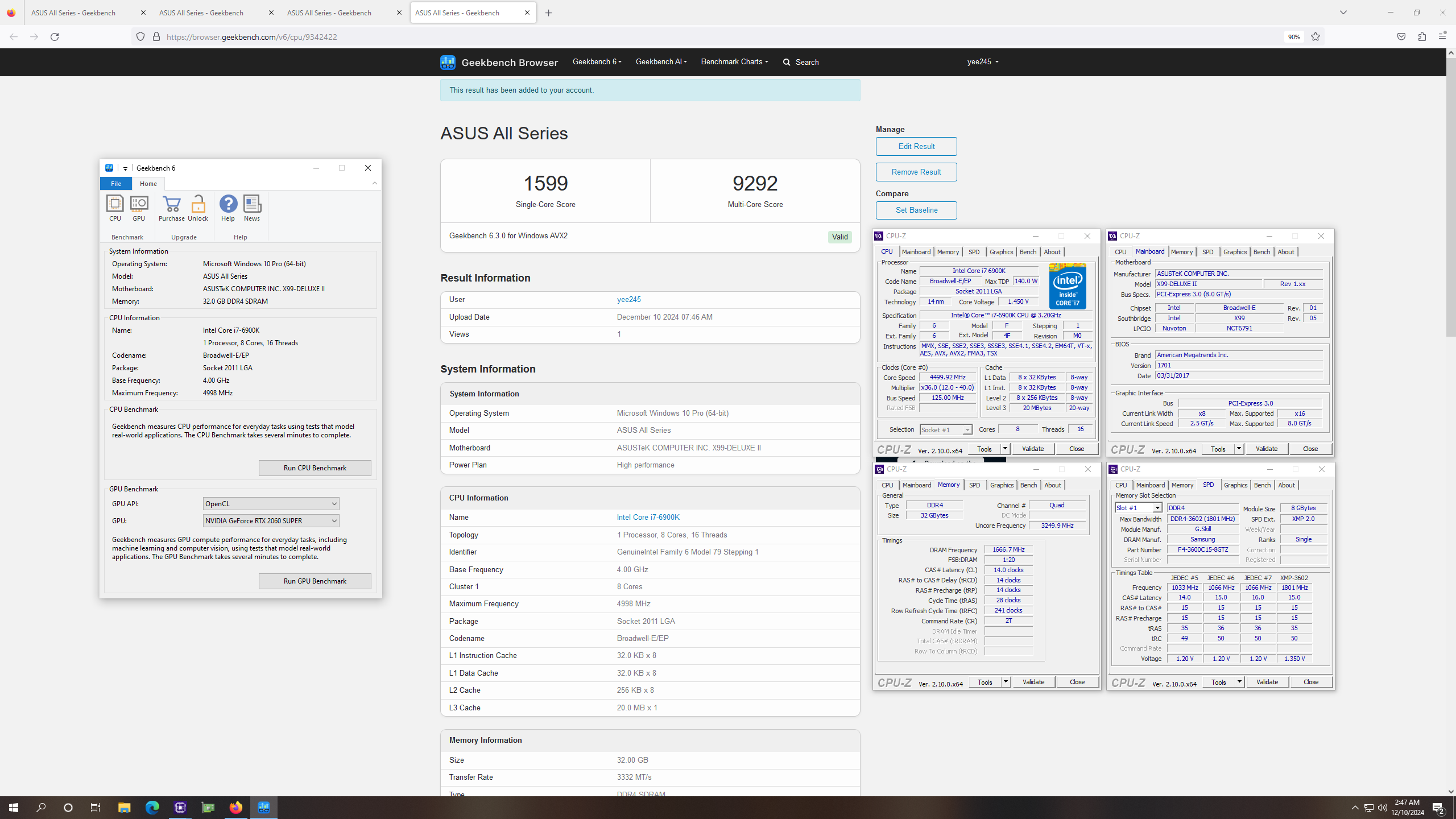The width and height of the screenshot is (1456, 819).
Task: Expand the Geekbench 6 navbar dropdown
Action: point(597,61)
